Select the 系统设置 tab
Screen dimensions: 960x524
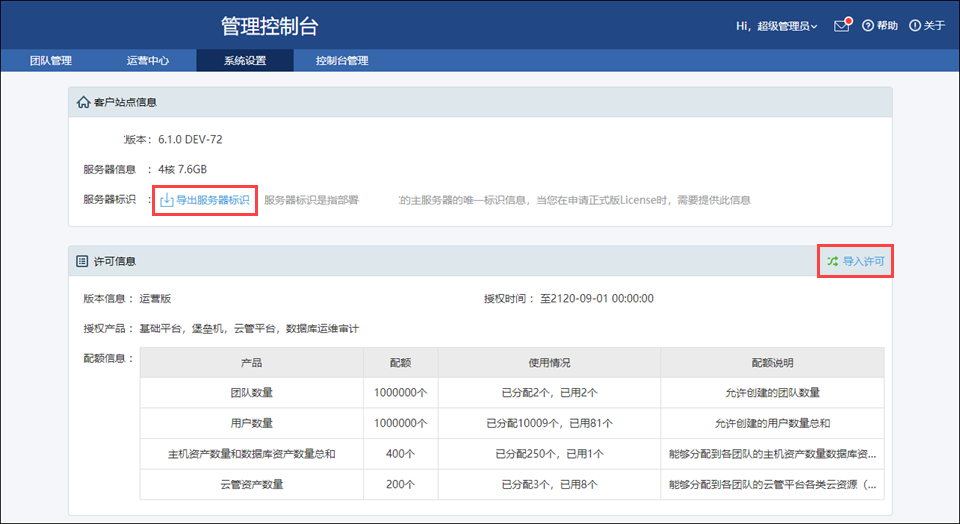pyautogui.click(x=245, y=60)
